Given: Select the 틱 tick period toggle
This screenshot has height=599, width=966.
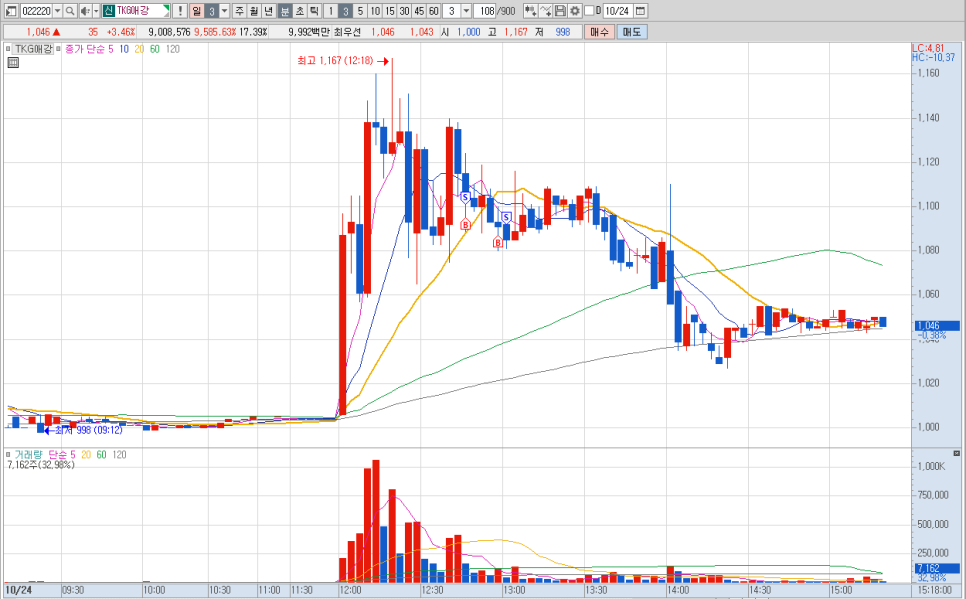Looking at the screenshot, I should pos(314,11).
